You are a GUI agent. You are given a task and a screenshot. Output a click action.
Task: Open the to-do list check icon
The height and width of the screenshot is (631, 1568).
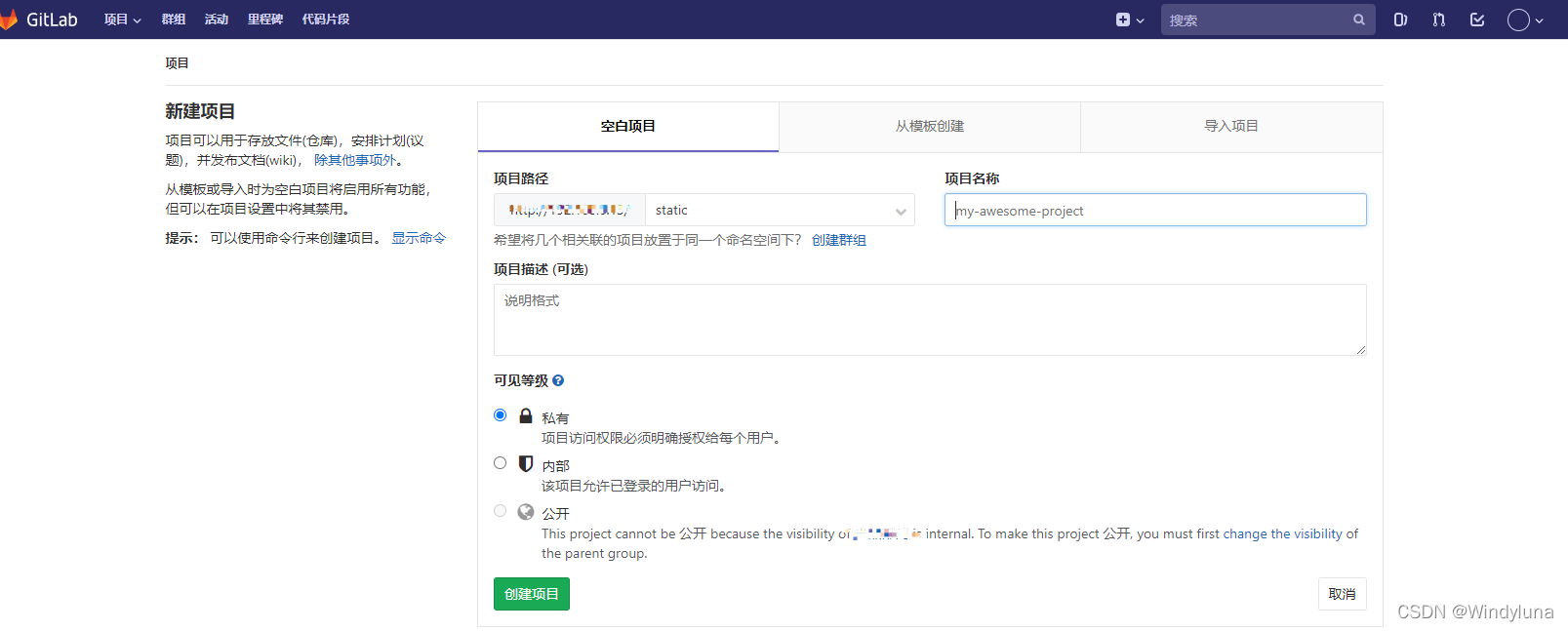tap(1477, 20)
